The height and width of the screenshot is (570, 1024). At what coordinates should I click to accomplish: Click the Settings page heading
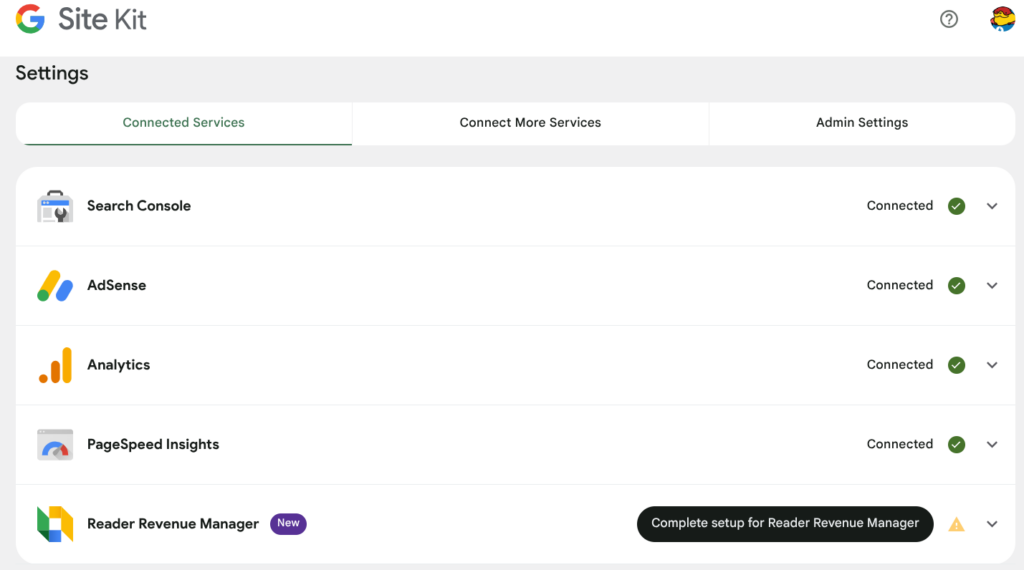click(x=52, y=73)
